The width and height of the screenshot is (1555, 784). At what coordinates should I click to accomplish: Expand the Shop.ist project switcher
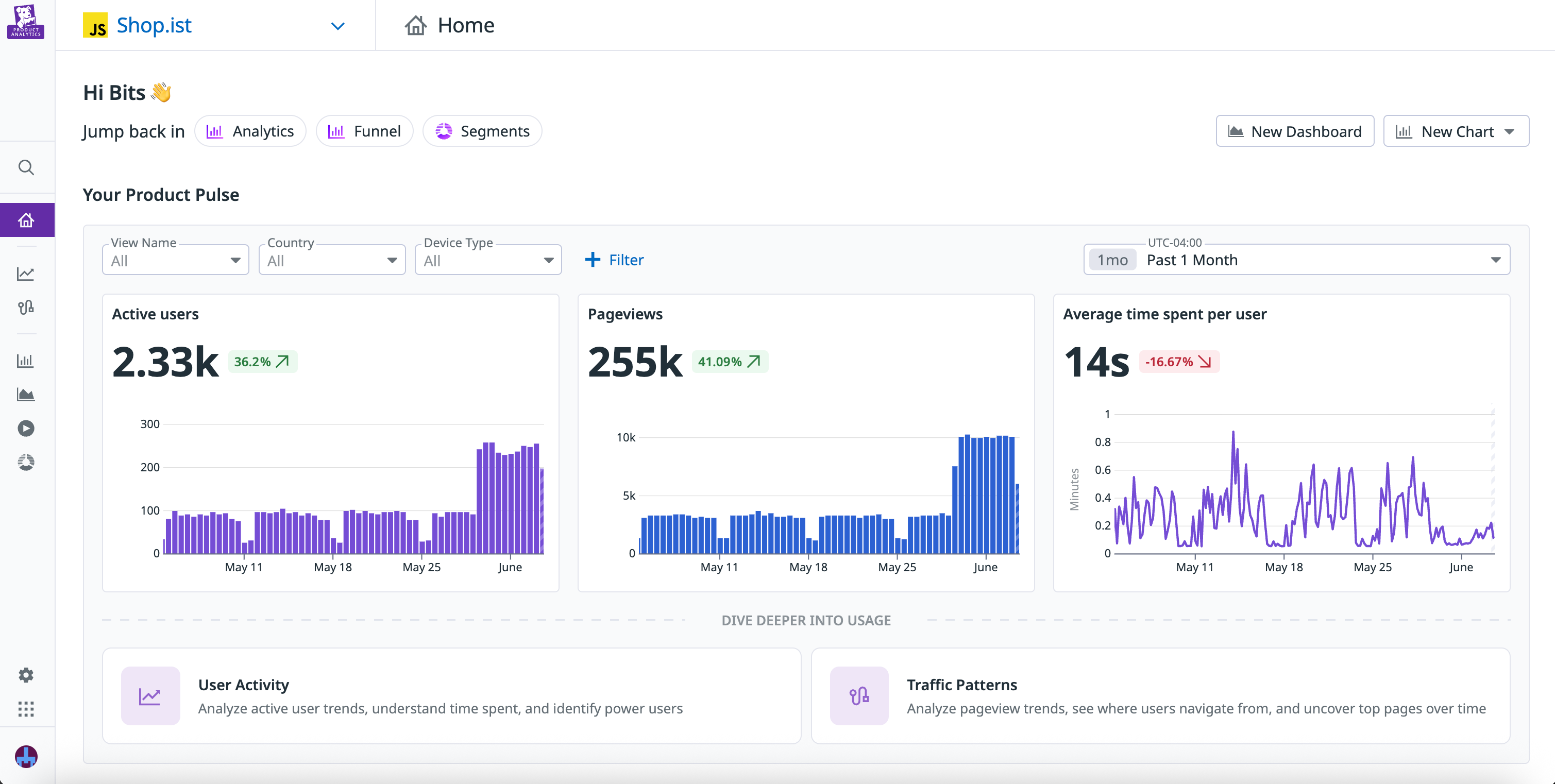point(338,26)
